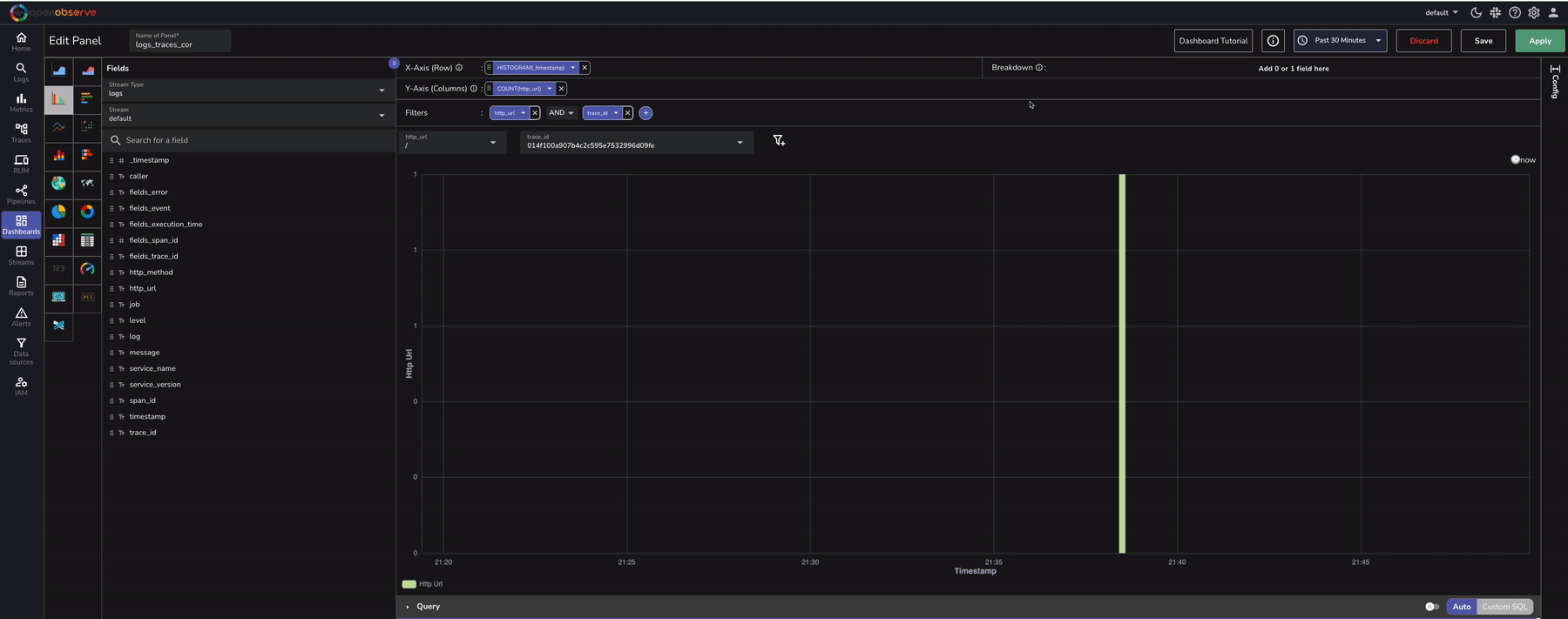The image size is (1568, 619).
Task: Toggle dark mode with the moon icon
Action: [x=1476, y=13]
